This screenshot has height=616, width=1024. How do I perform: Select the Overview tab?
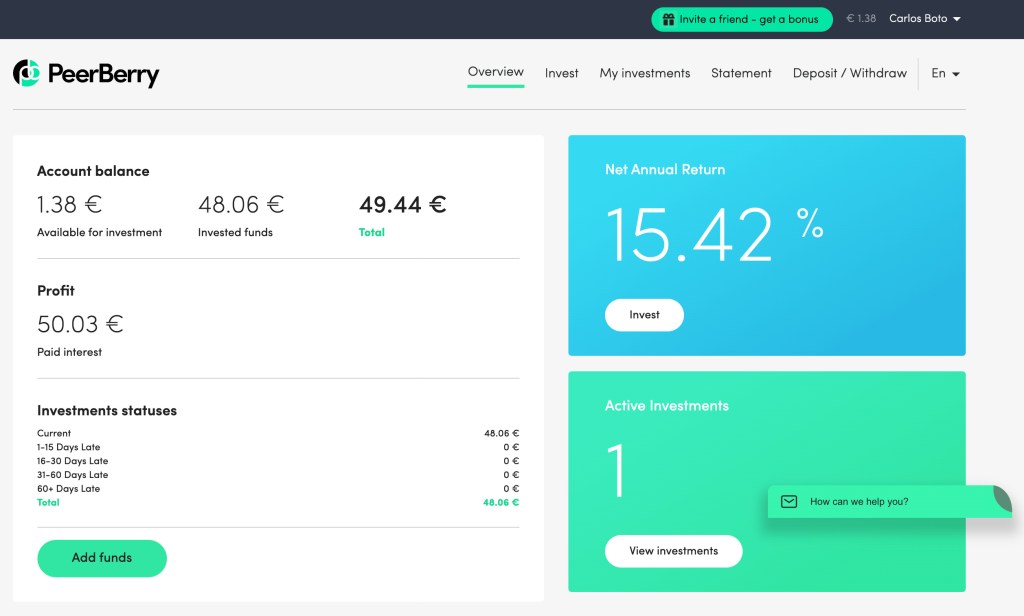click(x=495, y=72)
